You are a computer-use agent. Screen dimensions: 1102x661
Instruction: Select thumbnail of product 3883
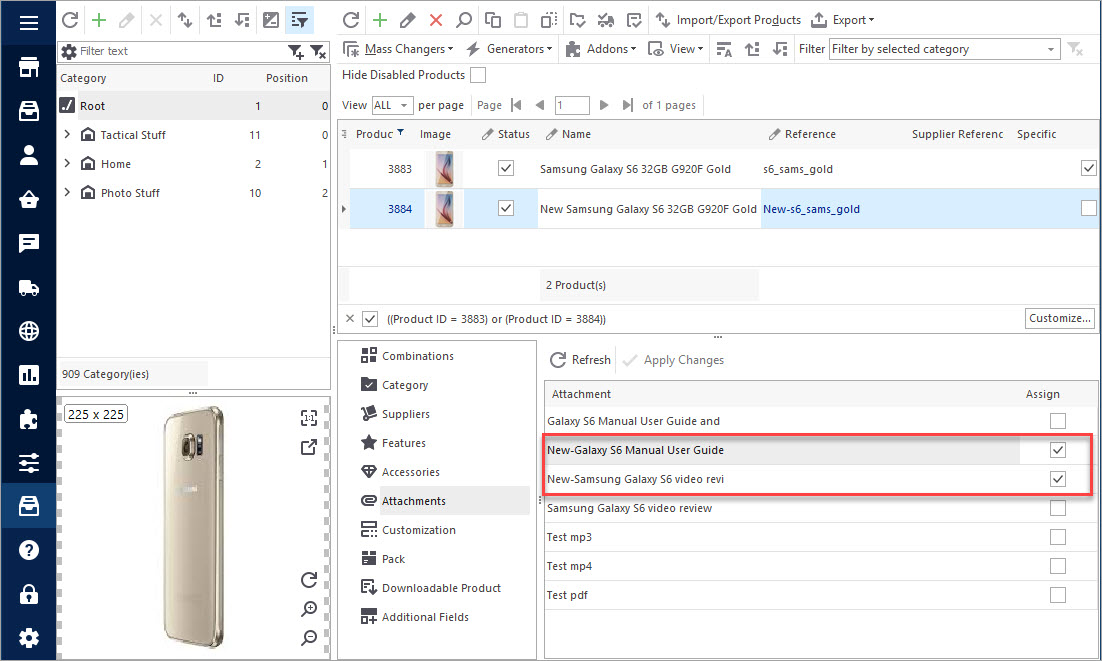point(445,169)
